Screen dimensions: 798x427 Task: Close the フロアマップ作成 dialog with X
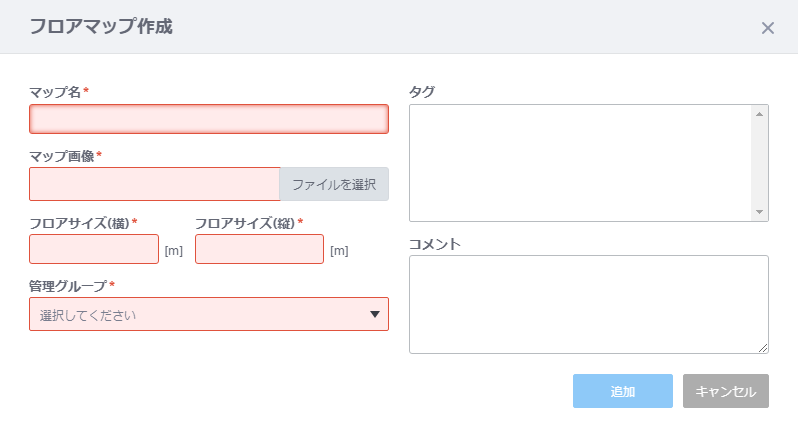coord(767,28)
